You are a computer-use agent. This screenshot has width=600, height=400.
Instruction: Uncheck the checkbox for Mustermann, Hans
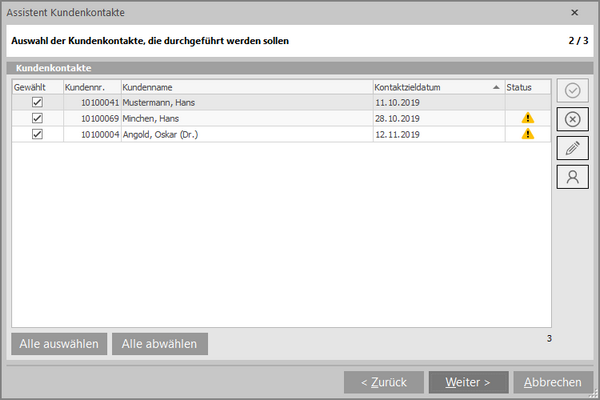click(x=37, y=102)
